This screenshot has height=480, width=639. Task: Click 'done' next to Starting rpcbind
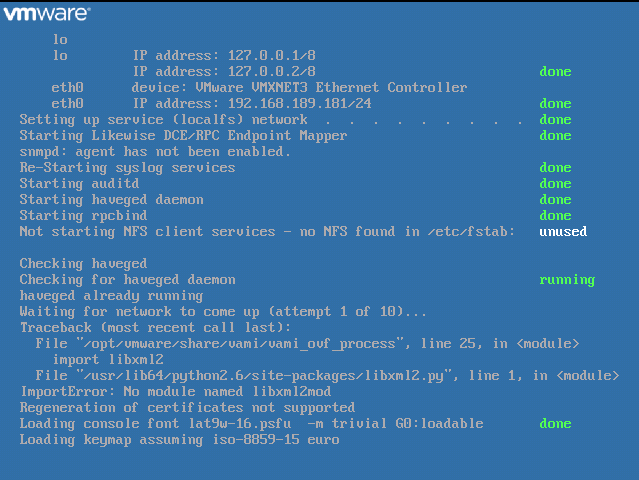(555, 216)
